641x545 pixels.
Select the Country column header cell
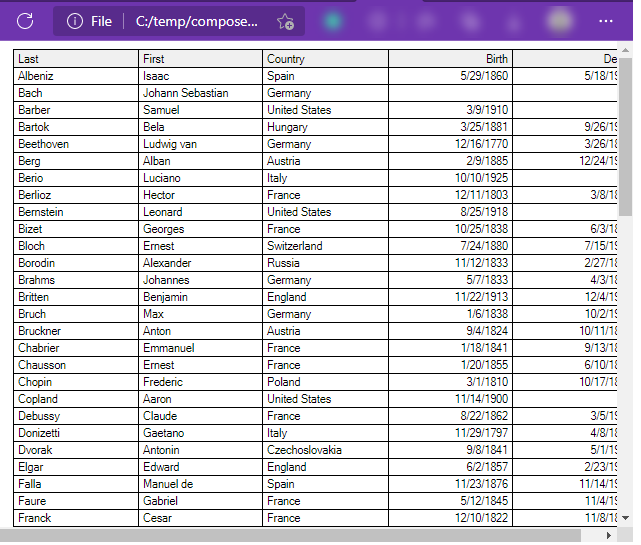pos(325,59)
